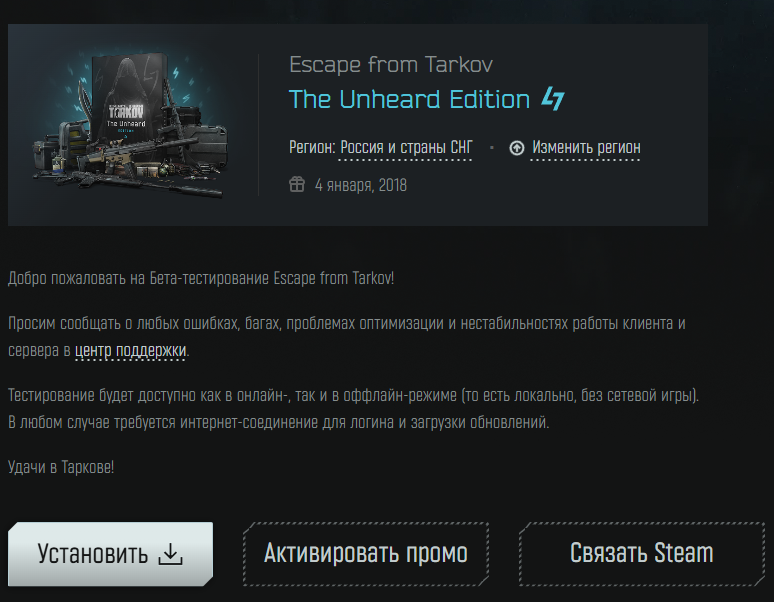Link account with Связать Steam button
The width and height of the screenshot is (774, 602).
pos(642,554)
